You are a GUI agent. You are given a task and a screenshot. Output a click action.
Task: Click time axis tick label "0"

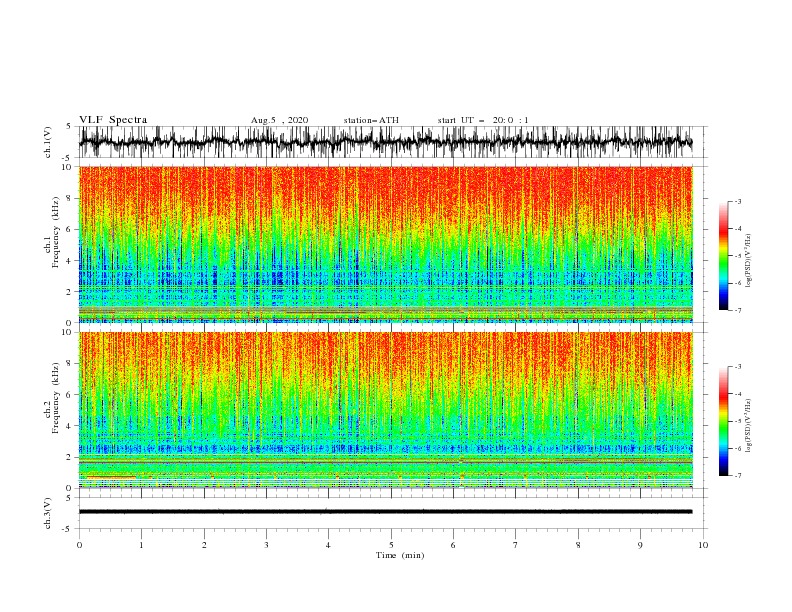[79, 545]
